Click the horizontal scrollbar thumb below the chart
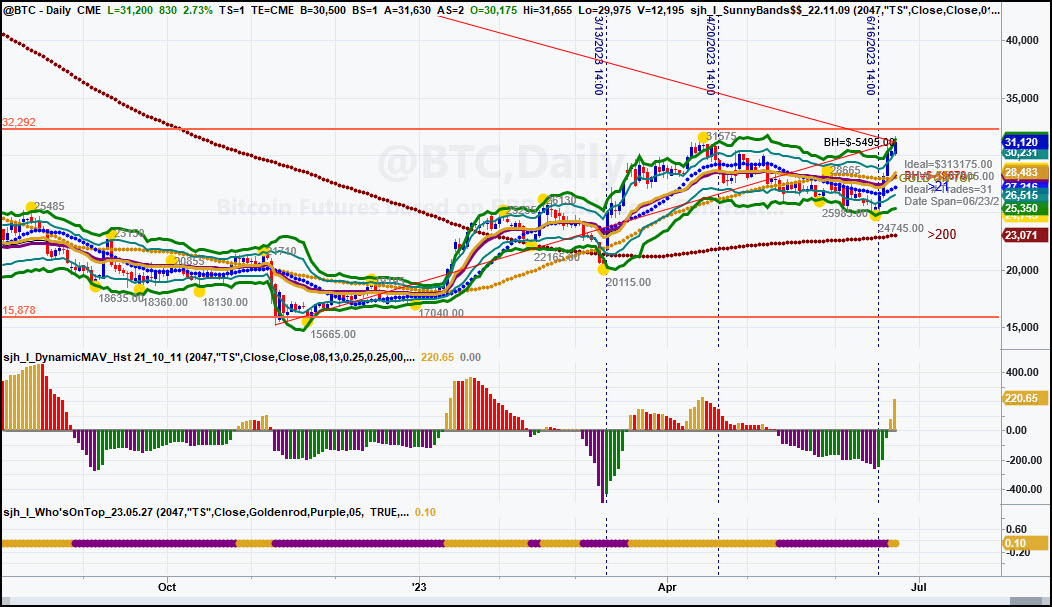This screenshot has height=607, width=1052. pyautogui.click(x=1028, y=601)
